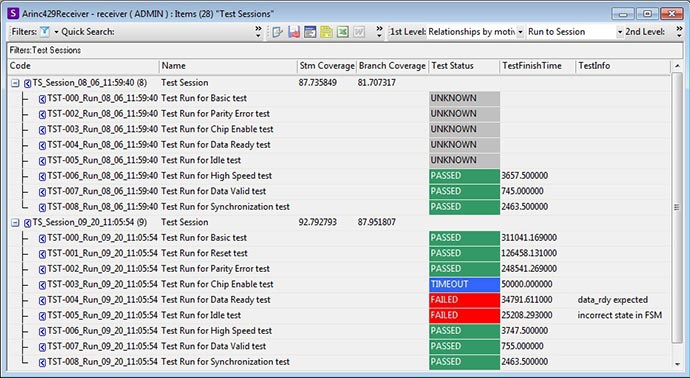Screen dimensions: 690x378
Task: Select the TST-006_Run_09_20_11:05:54 tree row
Action: 102,331
